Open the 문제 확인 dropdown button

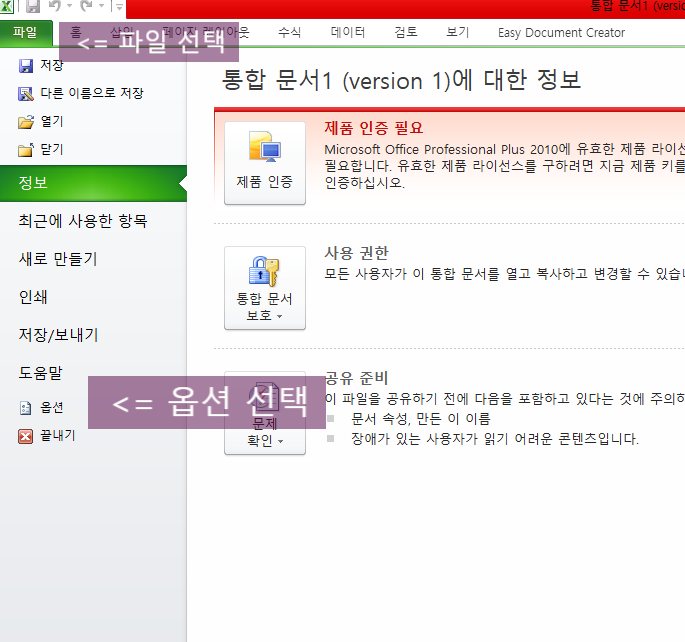coord(265,413)
